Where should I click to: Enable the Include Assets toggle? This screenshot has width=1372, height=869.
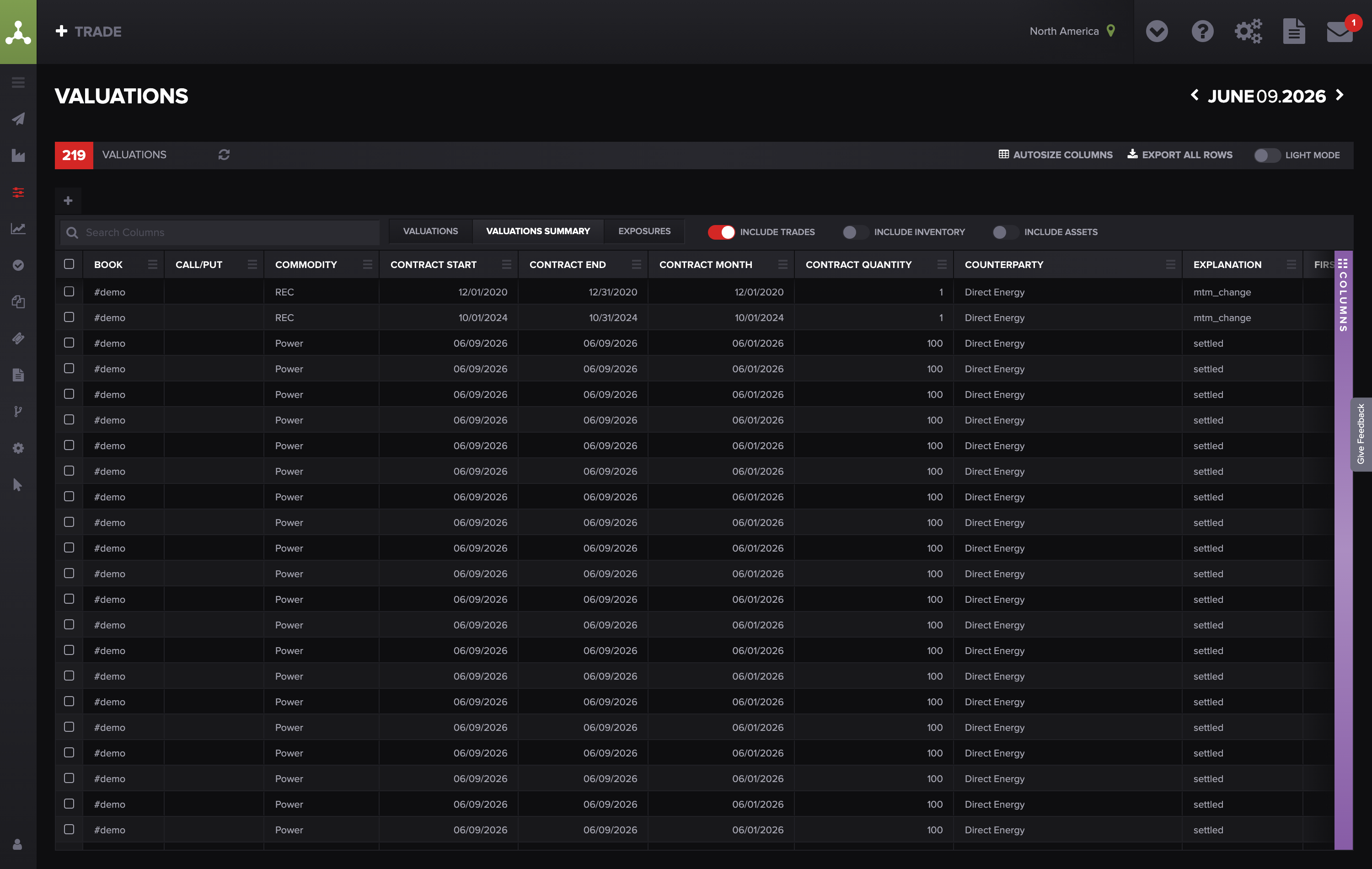pyautogui.click(x=1006, y=232)
